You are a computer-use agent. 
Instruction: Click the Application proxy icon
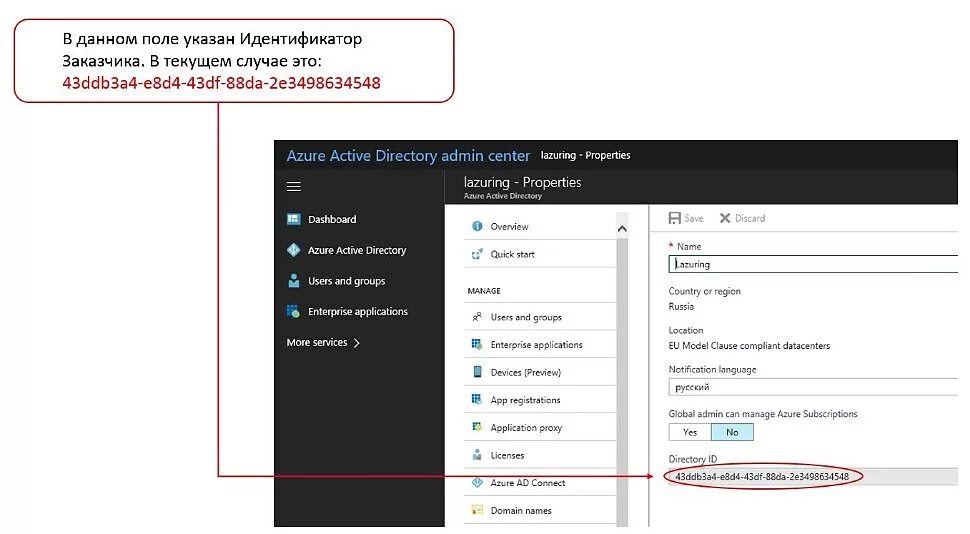[x=477, y=427]
